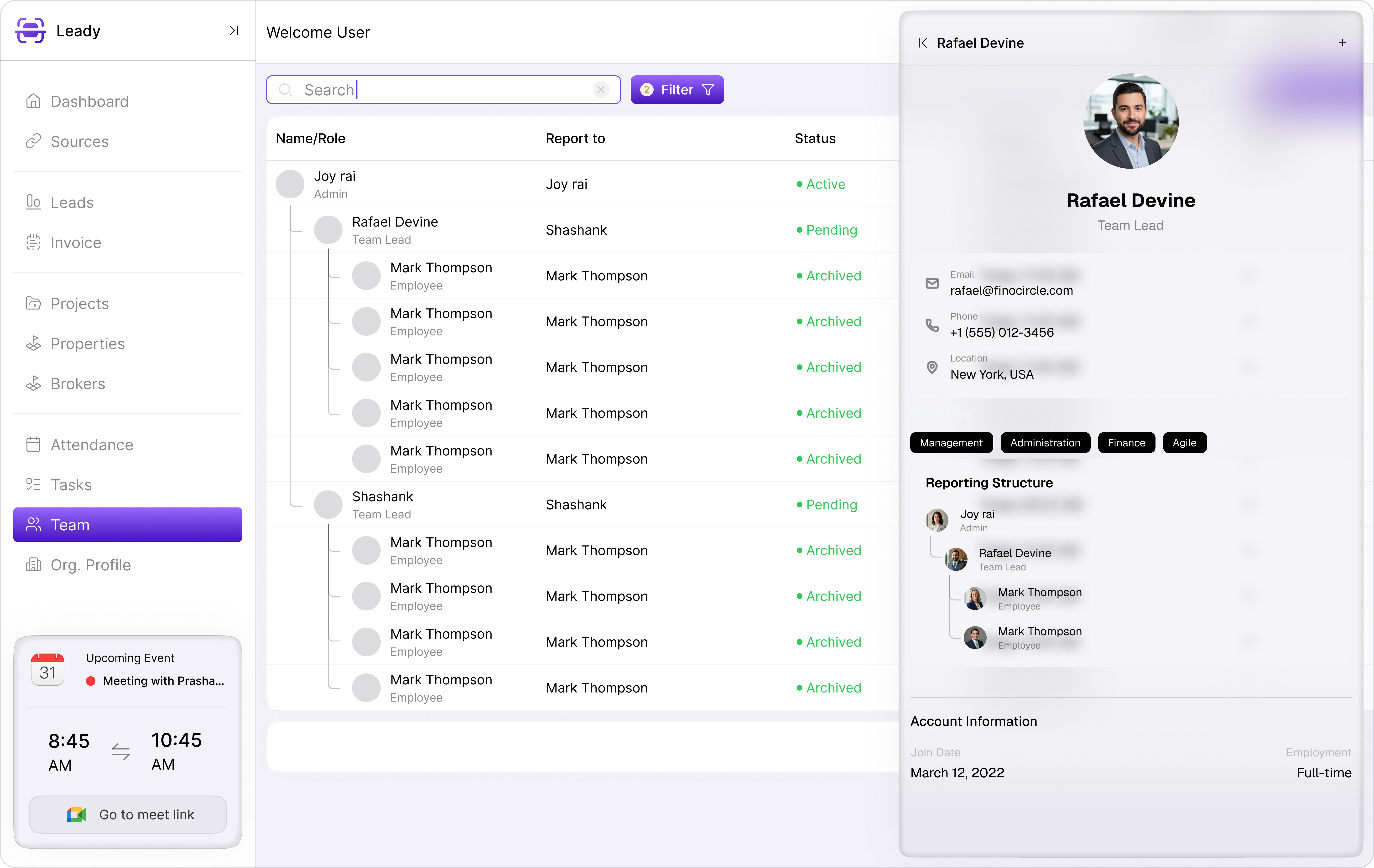Click the Leady logo icon
This screenshot has width=1374, height=868.
30,31
